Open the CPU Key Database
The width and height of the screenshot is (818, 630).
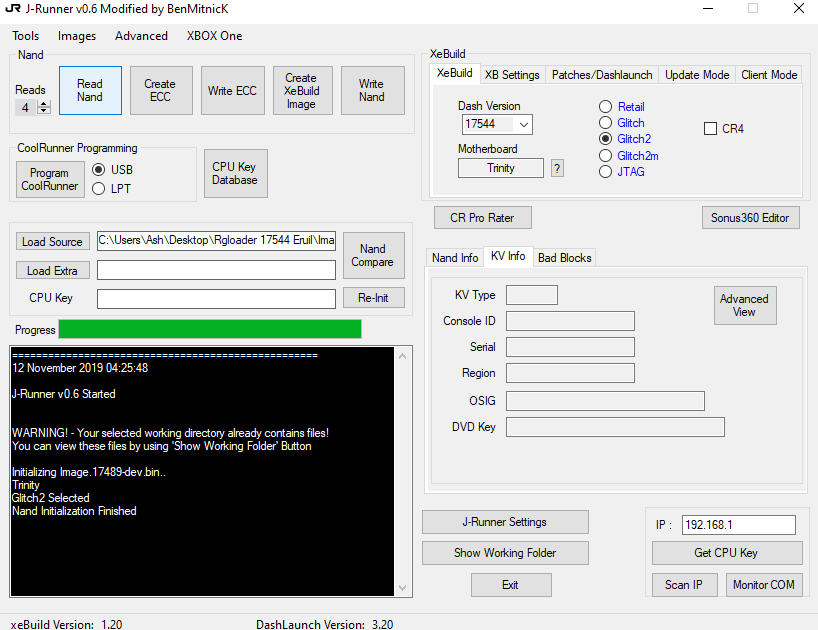tap(235, 174)
